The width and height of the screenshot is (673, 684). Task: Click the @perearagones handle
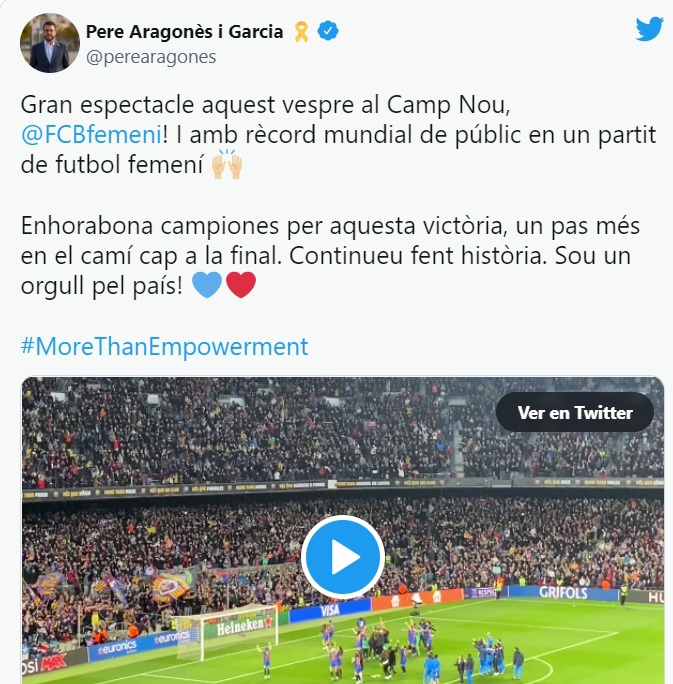[151, 57]
